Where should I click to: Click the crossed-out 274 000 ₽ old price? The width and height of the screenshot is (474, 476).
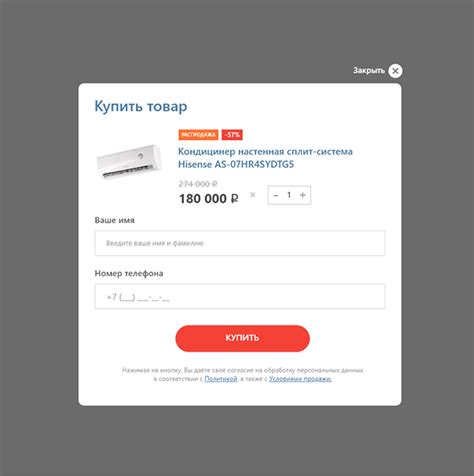(198, 184)
